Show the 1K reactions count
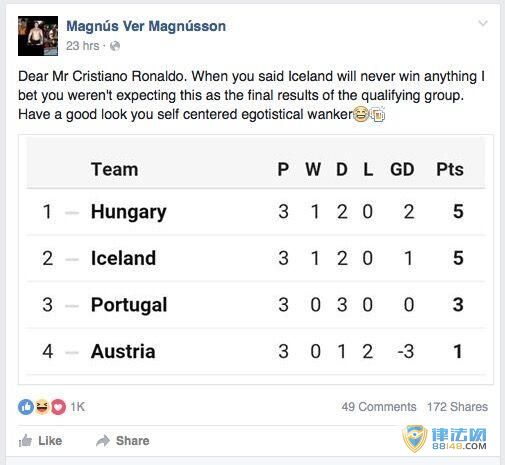 click(x=77, y=407)
